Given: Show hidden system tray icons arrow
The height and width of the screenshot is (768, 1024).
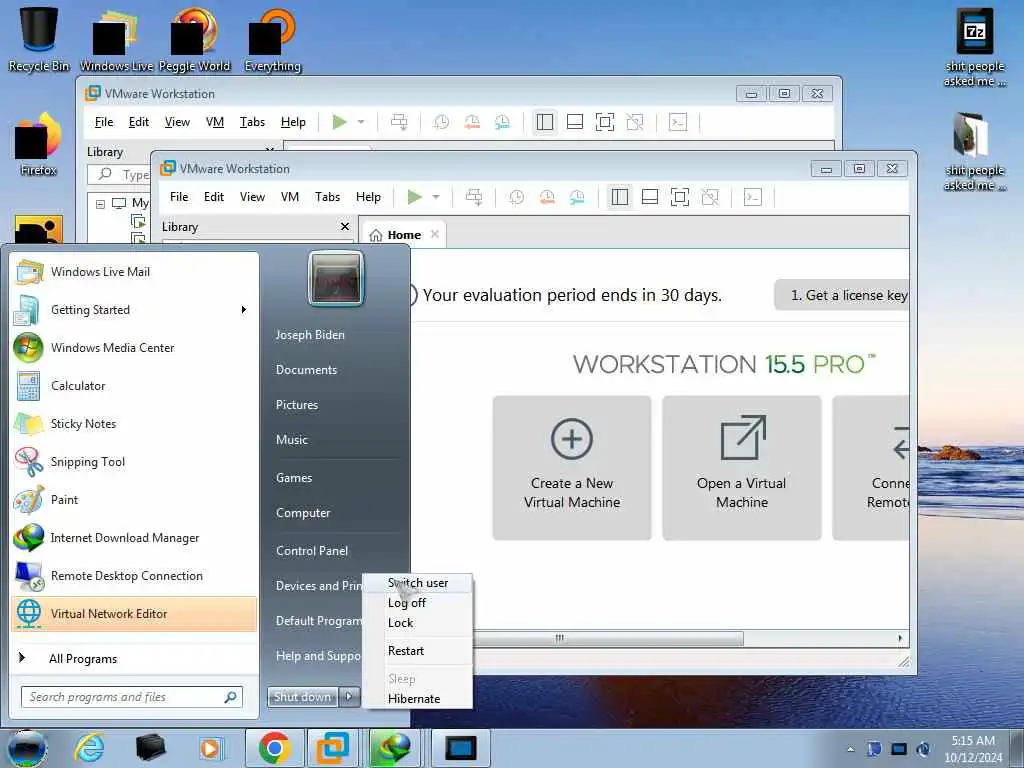Looking at the screenshot, I should (x=850, y=749).
